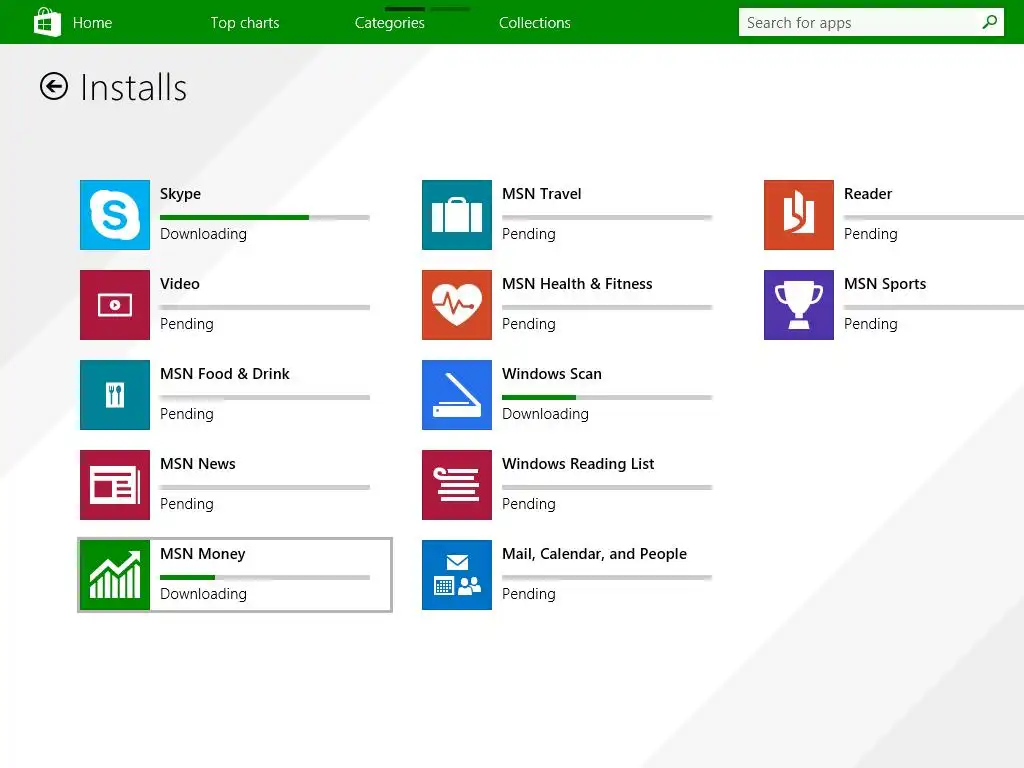Open the Windows Scan scanner icon
This screenshot has height=768, width=1024.
click(x=456, y=395)
